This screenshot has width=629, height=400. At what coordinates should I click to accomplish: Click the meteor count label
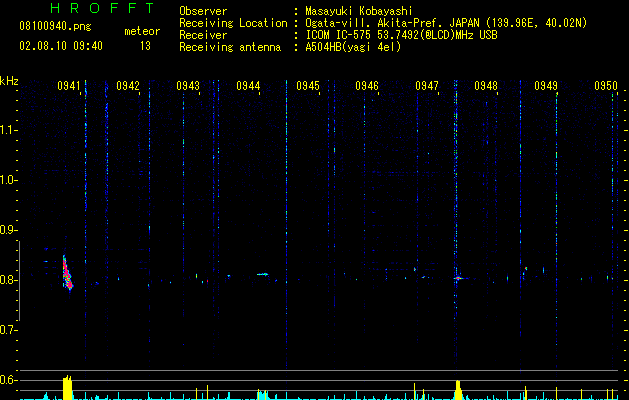[142, 31]
